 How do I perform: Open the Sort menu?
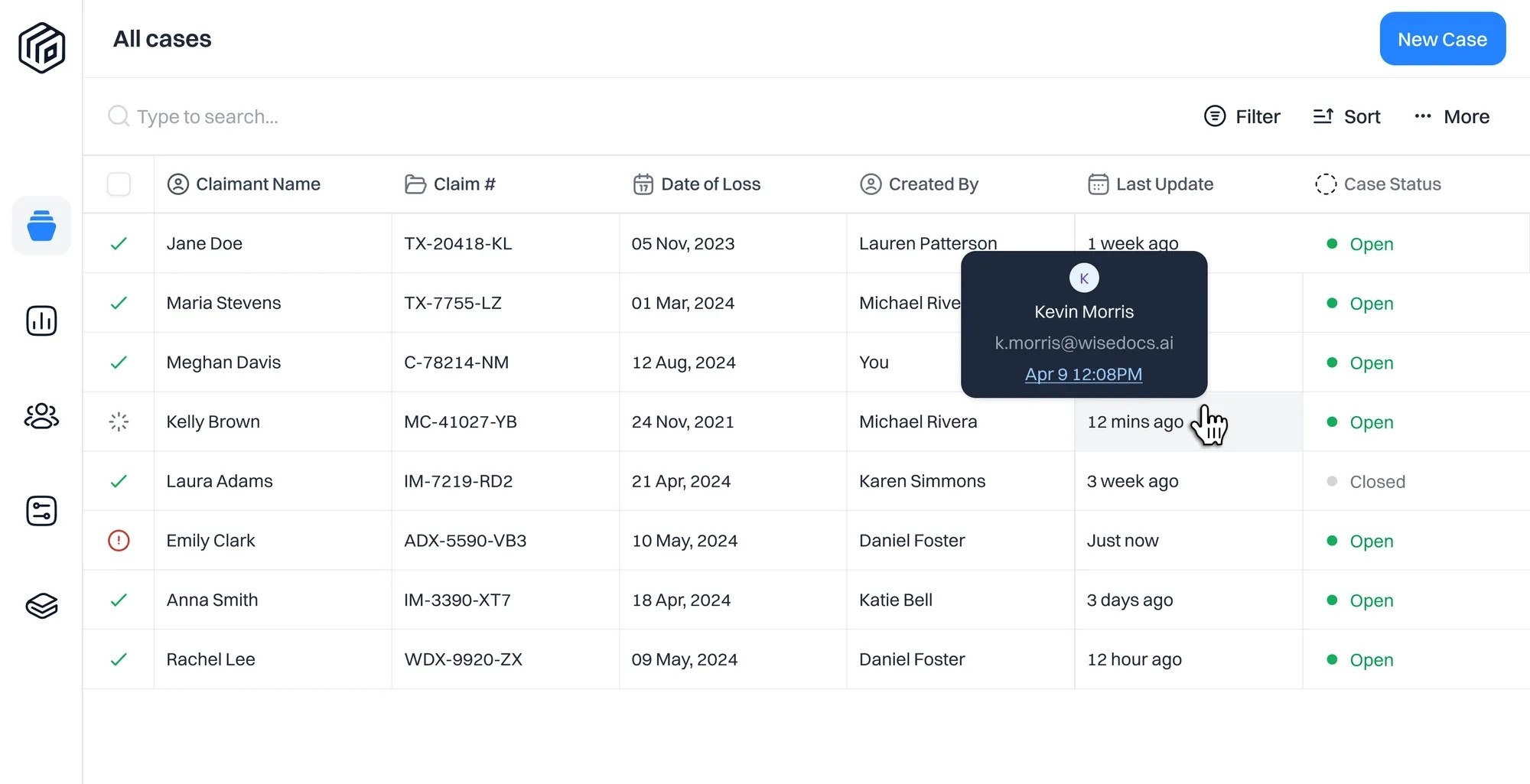(x=1346, y=116)
